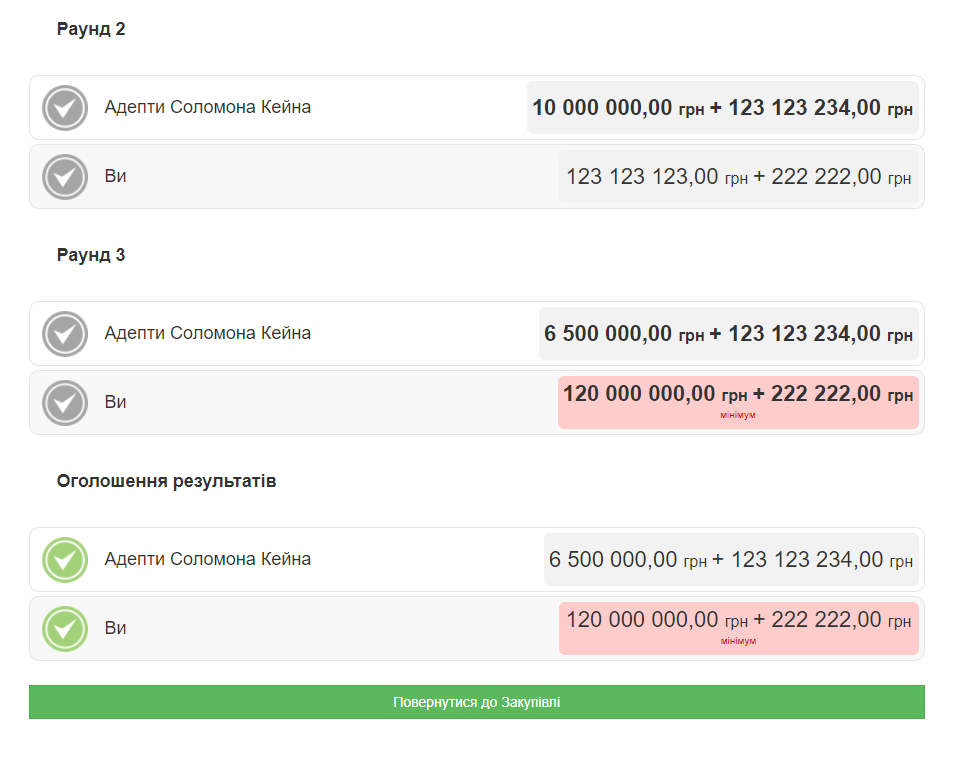Click the Ви label in Оголошення результатів
The height and width of the screenshot is (766, 963).
(116, 628)
